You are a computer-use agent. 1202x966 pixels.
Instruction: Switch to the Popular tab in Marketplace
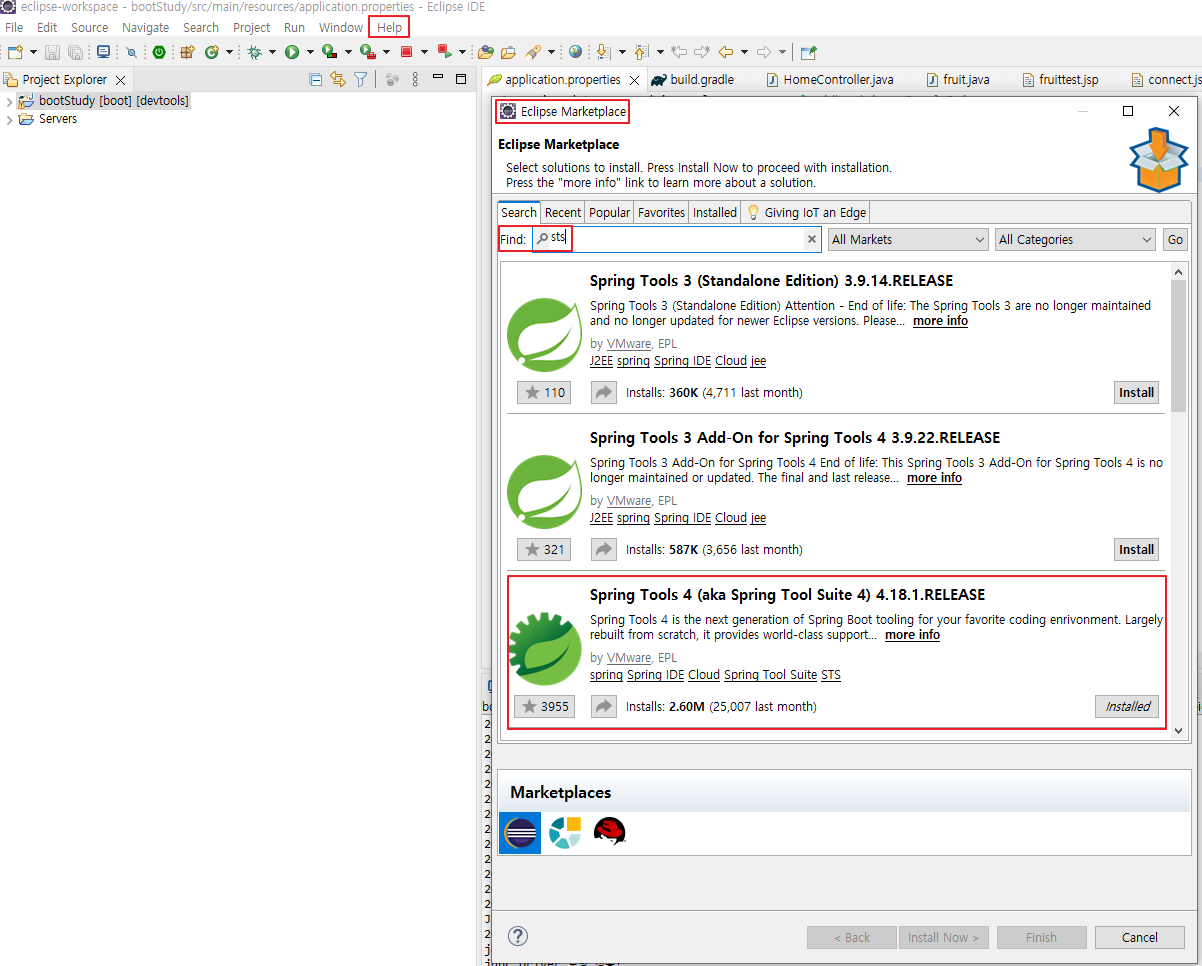[609, 212]
